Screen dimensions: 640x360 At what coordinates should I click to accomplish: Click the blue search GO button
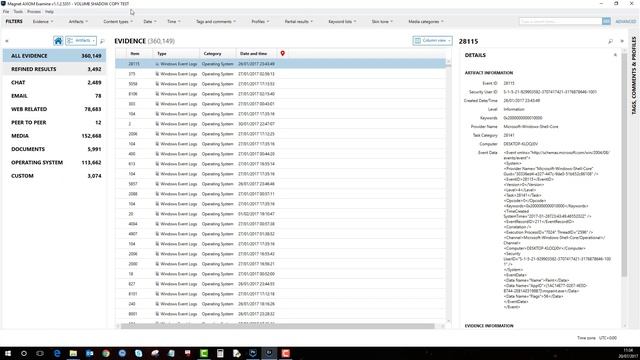click(606, 21)
